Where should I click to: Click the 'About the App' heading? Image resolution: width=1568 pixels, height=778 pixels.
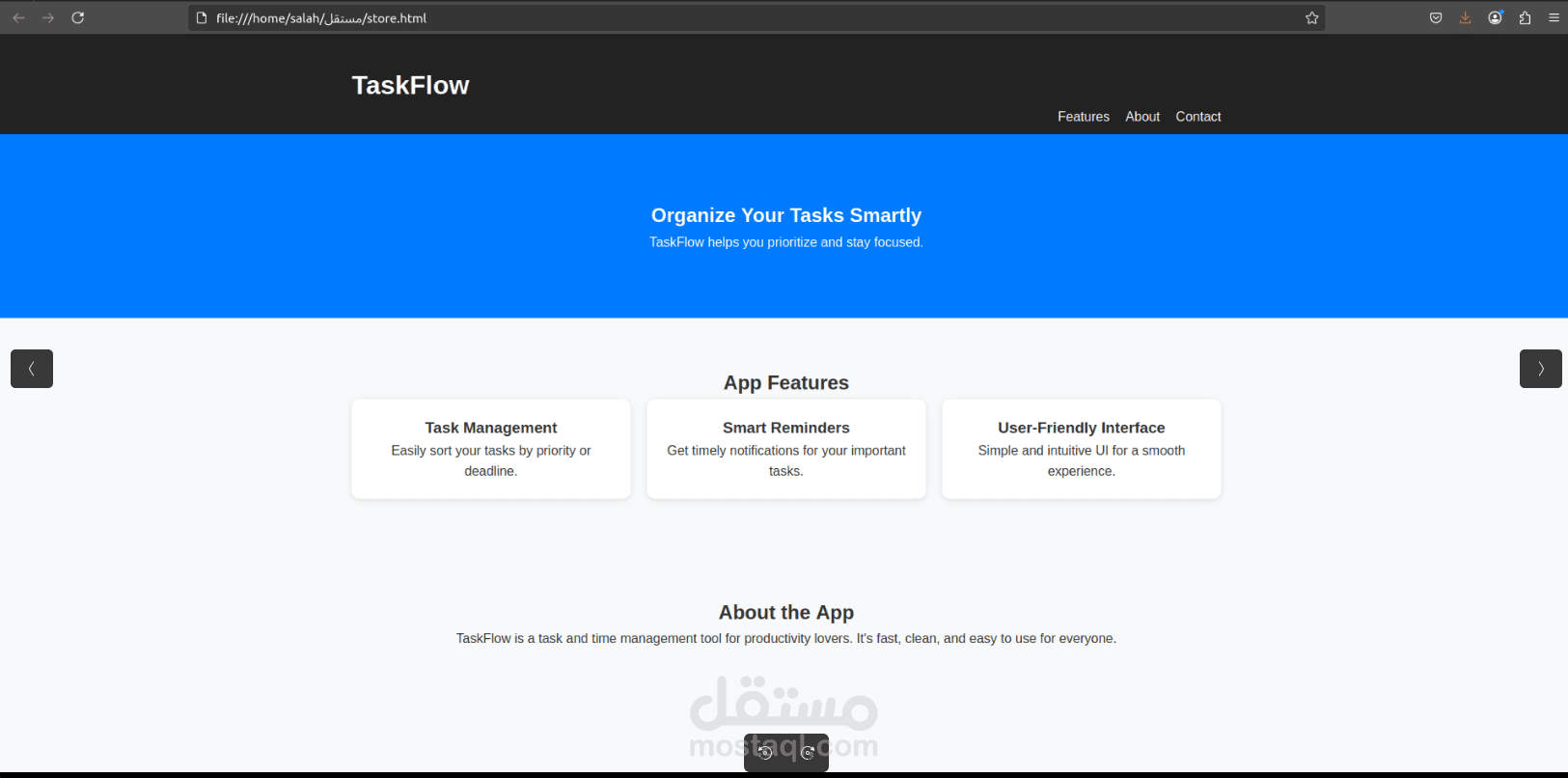pyautogui.click(x=786, y=612)
